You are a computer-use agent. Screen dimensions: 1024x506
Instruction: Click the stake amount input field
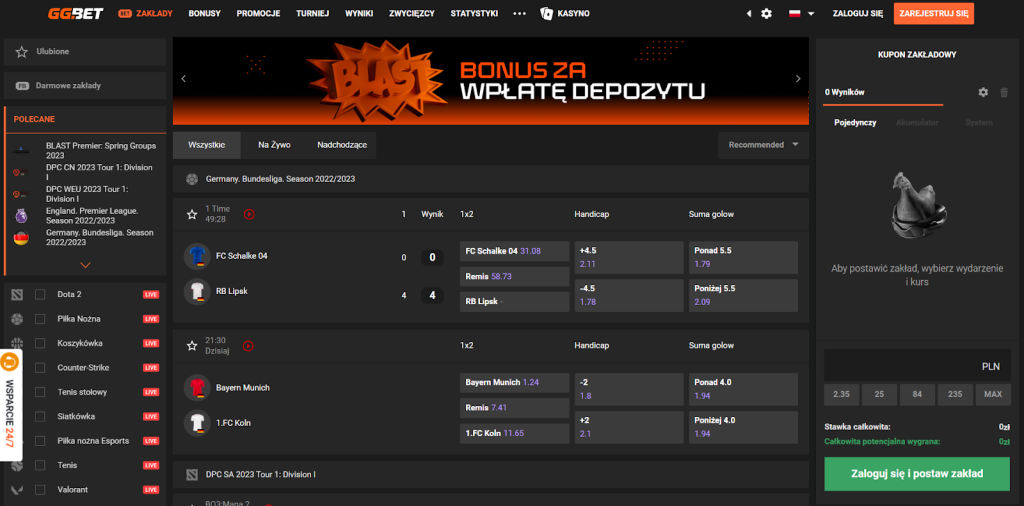click(917, 366)
